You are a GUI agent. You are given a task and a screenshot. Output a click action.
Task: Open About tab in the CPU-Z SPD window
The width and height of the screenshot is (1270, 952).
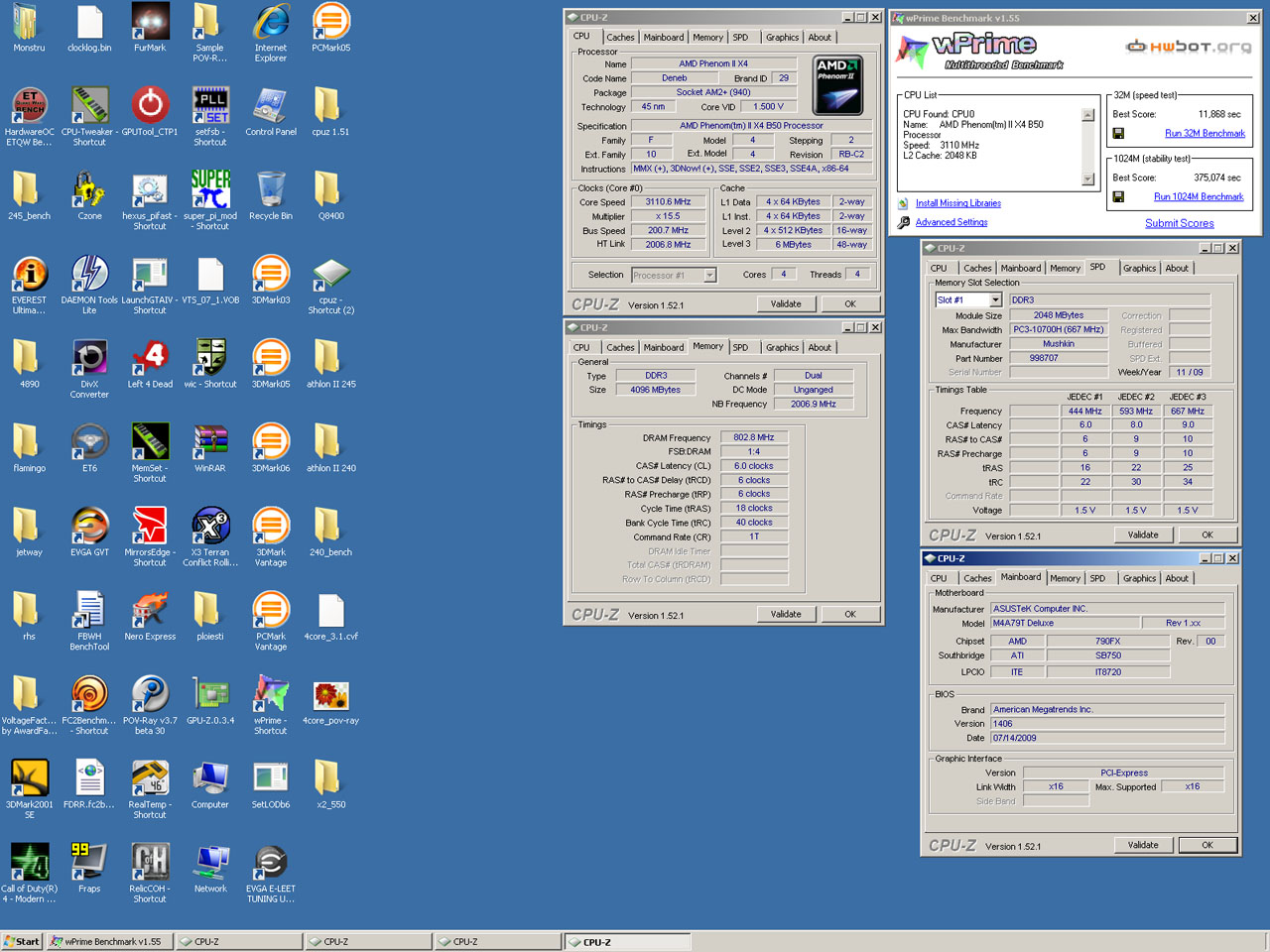click(1177, 269)
